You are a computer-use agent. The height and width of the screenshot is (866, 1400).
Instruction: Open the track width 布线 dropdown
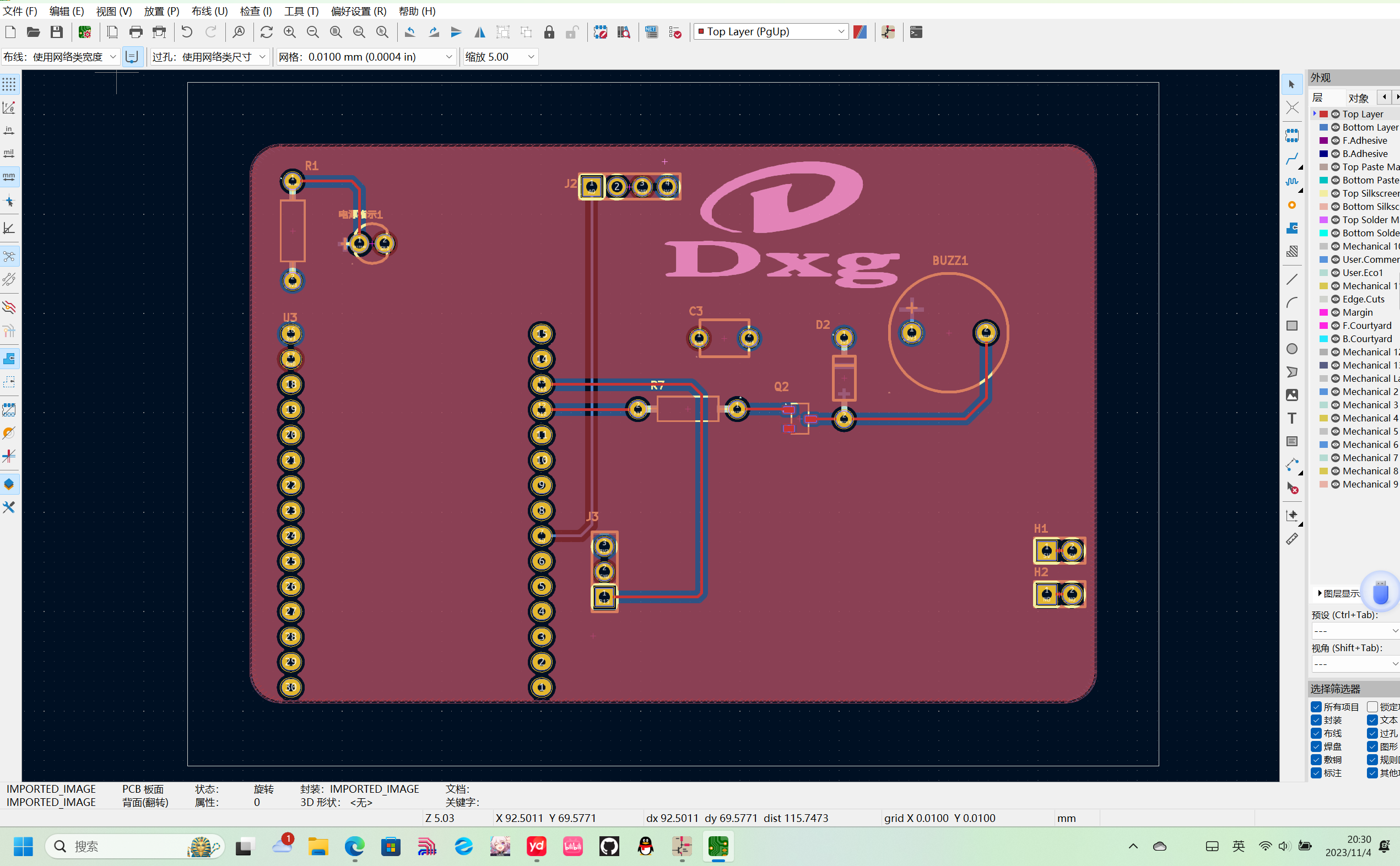coord(60,57)
